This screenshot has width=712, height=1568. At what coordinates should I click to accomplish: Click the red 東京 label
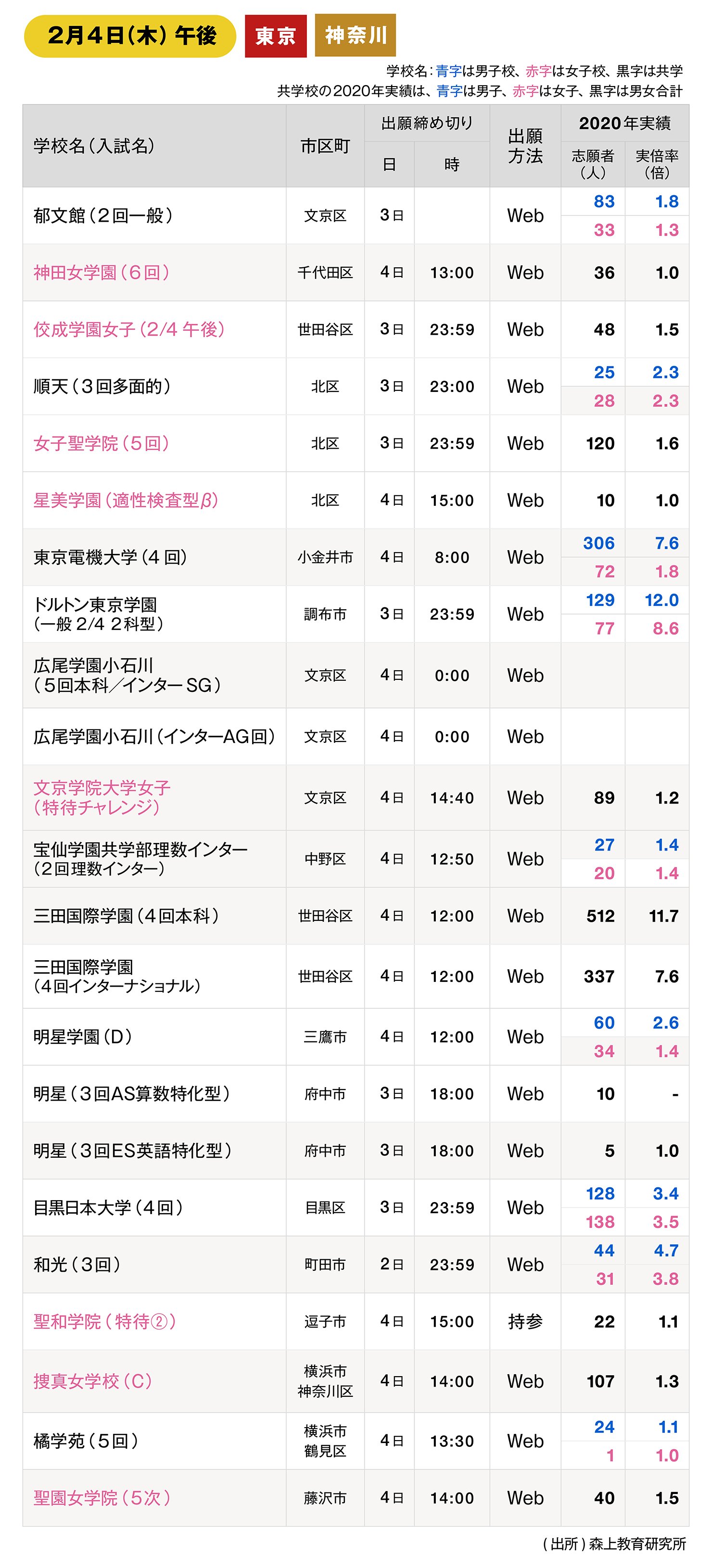point(275,36)
